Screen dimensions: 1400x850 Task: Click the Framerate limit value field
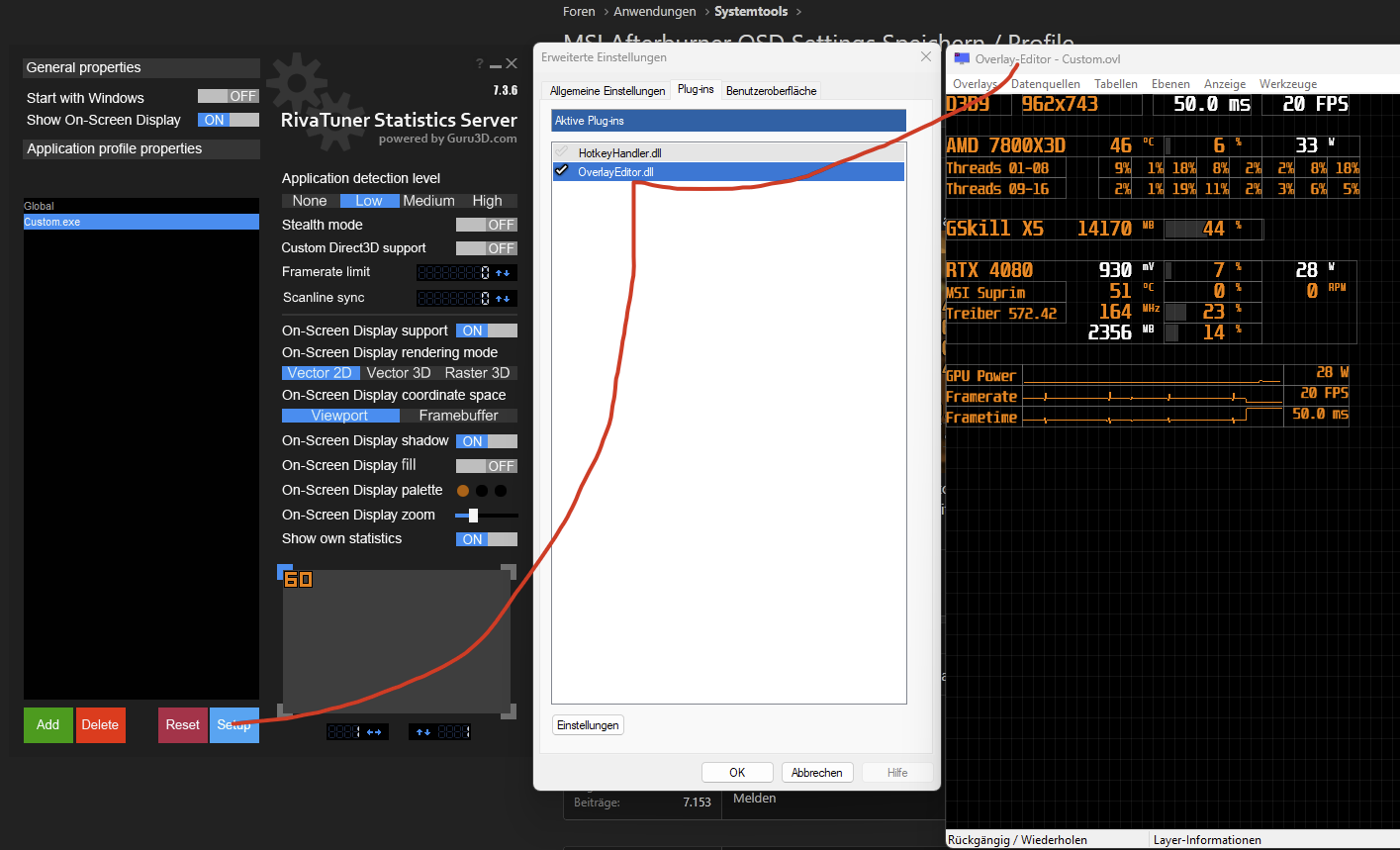454,272
